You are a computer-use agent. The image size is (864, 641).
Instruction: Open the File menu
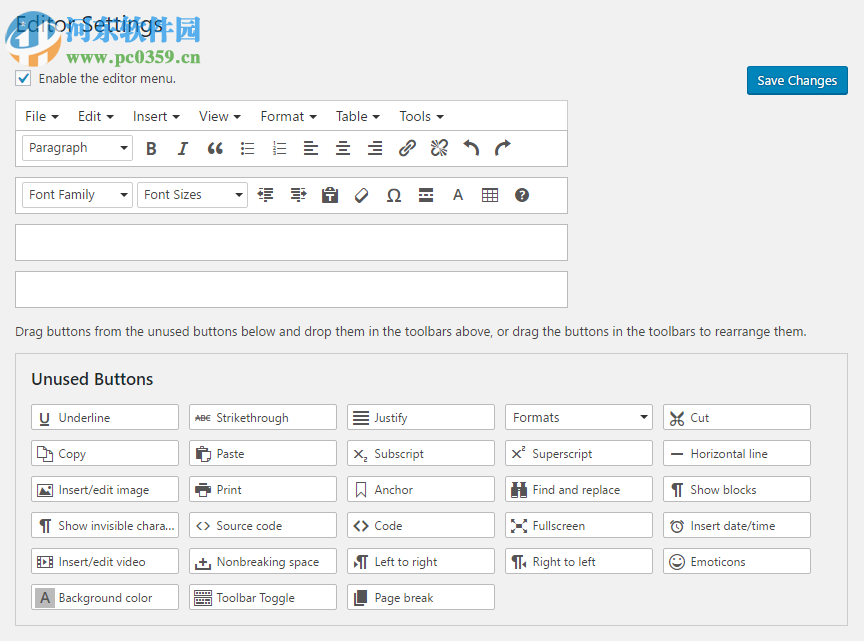point(42,116)
